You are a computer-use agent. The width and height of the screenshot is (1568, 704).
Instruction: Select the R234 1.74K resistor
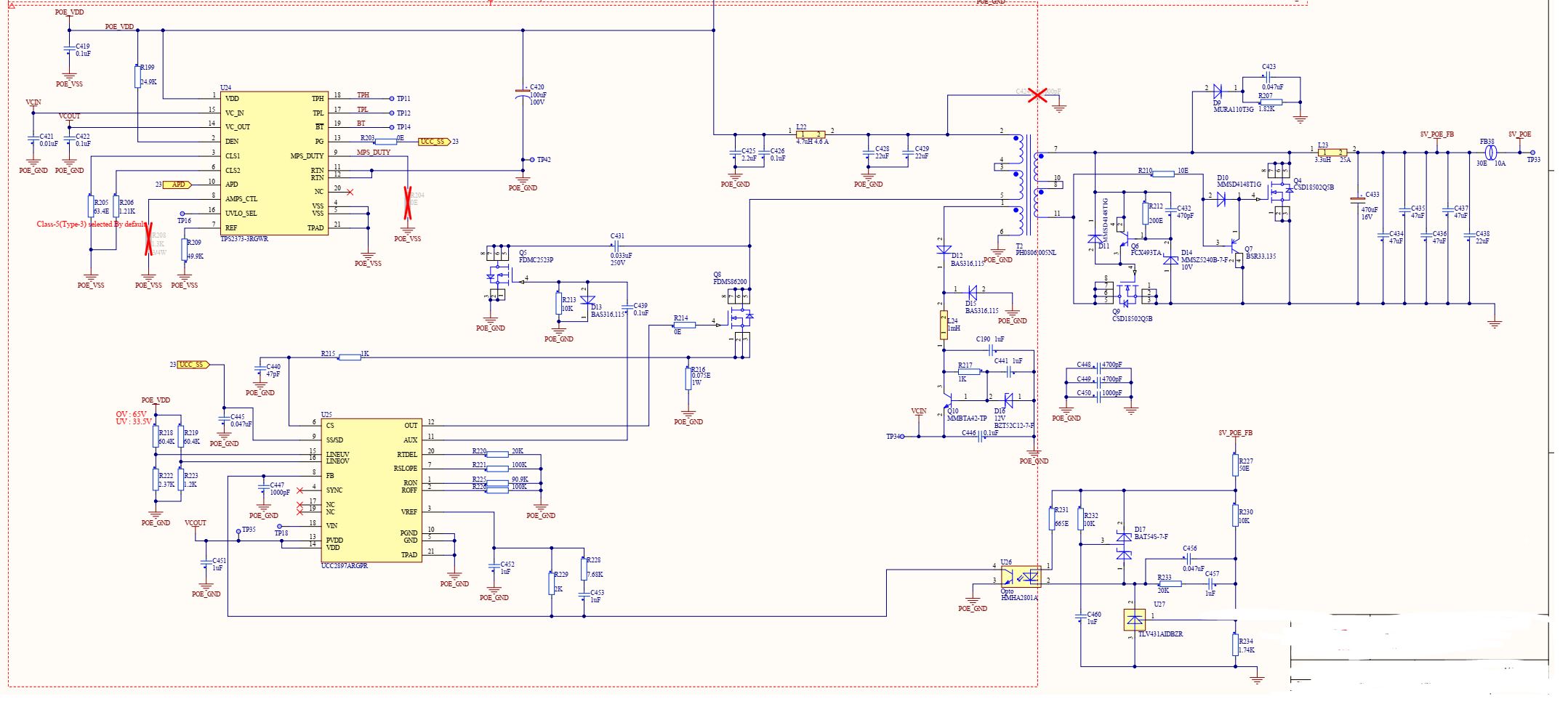point(1235,644)
